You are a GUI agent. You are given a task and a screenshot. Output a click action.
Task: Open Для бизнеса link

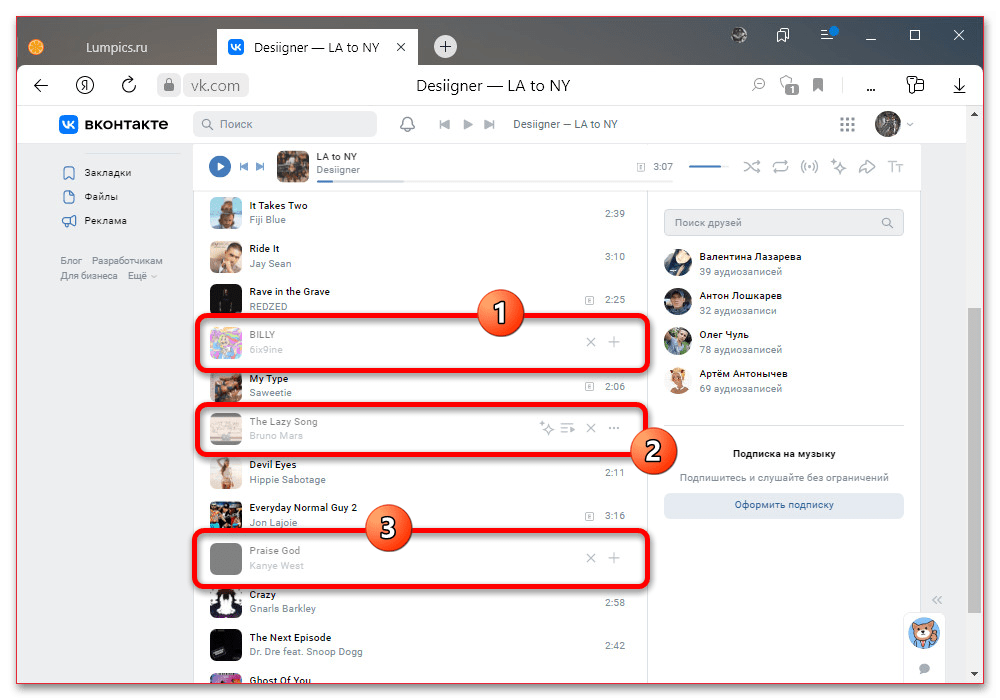point(89,276)
